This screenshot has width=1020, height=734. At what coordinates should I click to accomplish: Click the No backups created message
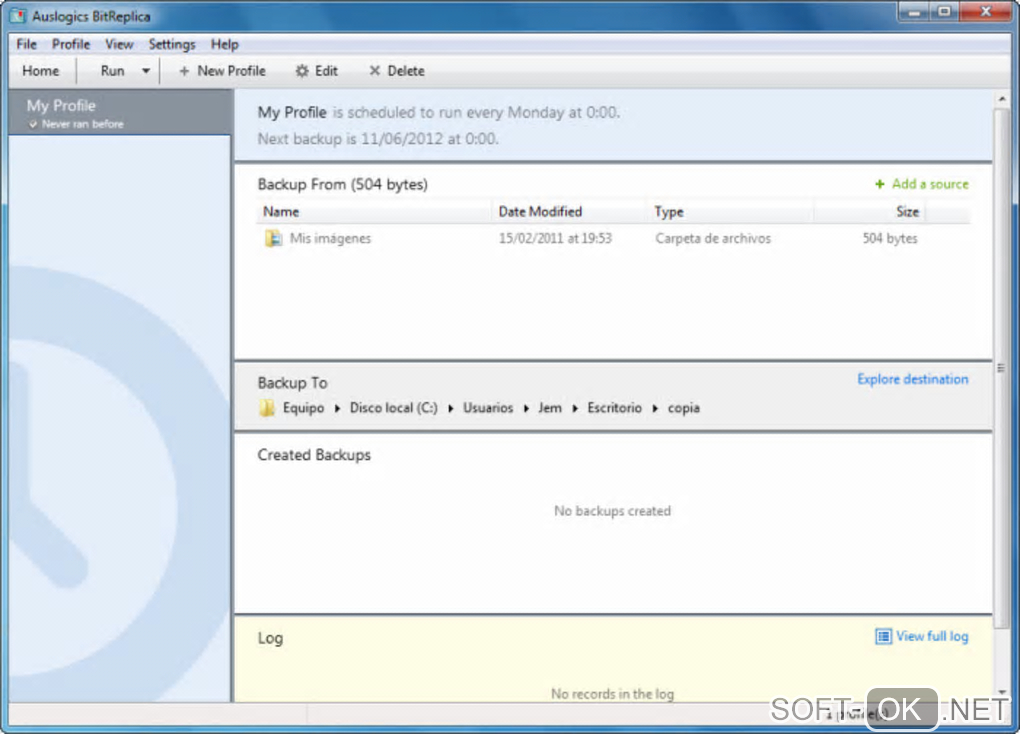click(612, 511)
